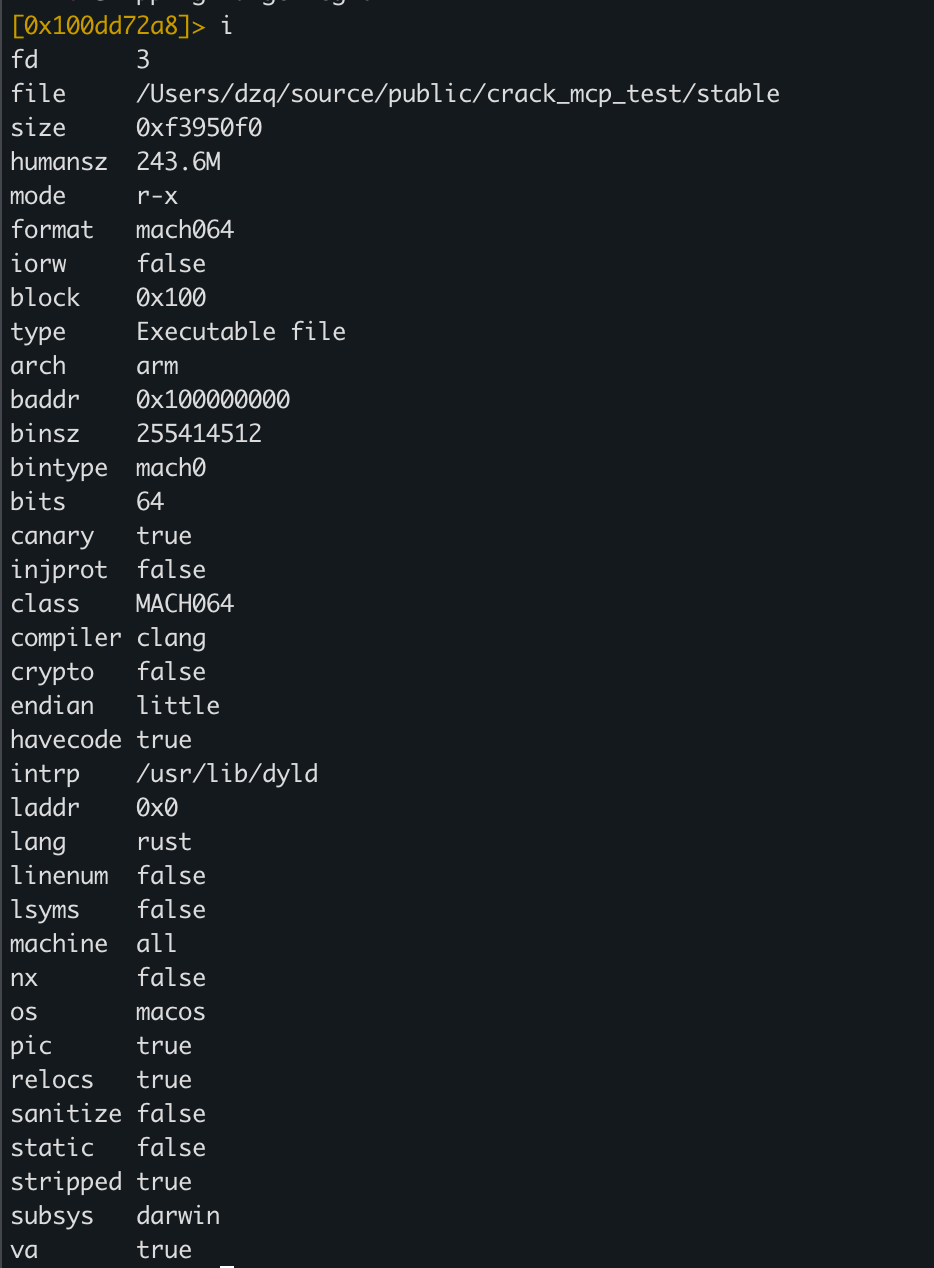Click the size value 0xf3950f0
The width and height of the screenshot is (934, 1268).
coord(199,128)
